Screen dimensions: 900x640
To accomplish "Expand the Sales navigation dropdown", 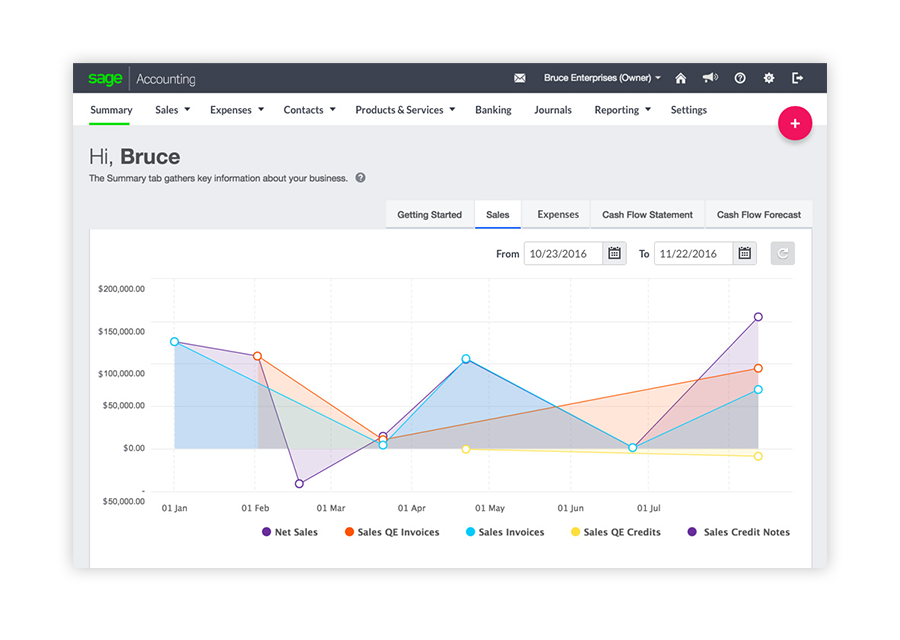I will pos(172,110).
